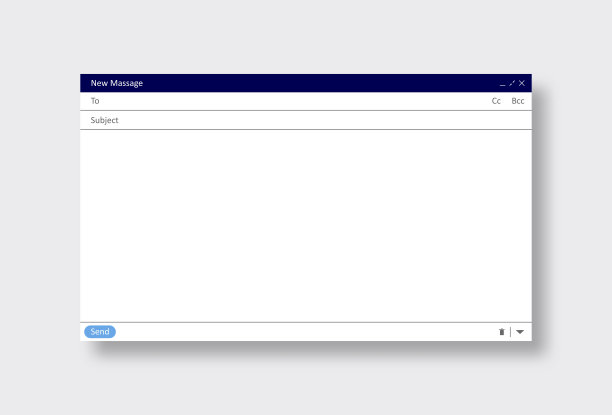The width and height of the screenshot is (612, 415).
Task: Click the New Massage title text
Action: click(x=116, y=83)
